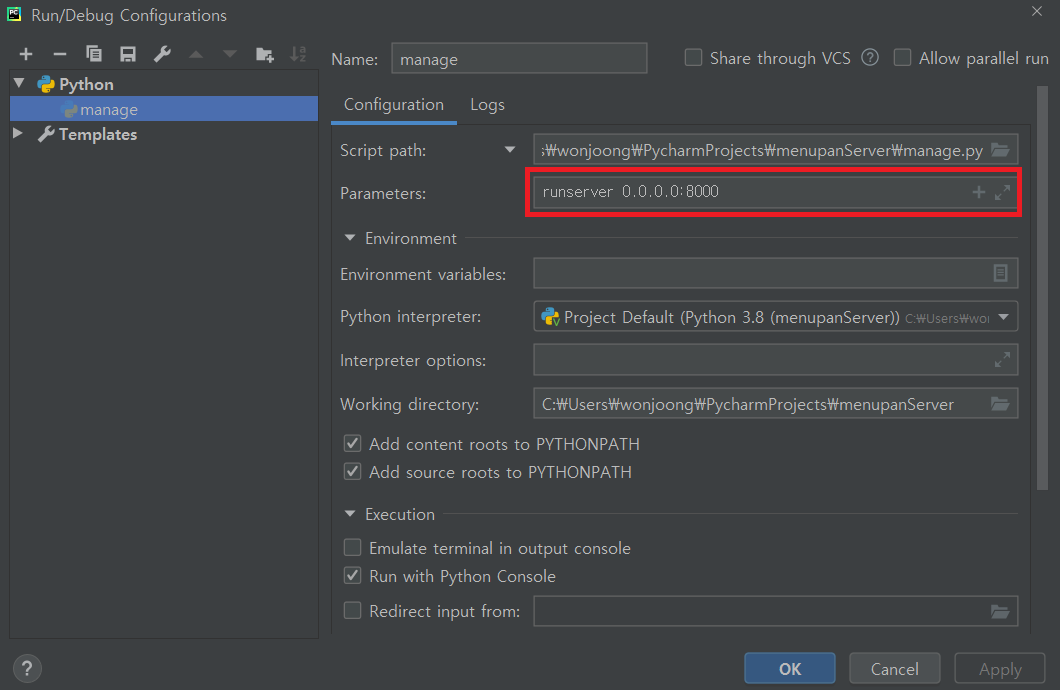Remove selected configuration with minus icon

click(x=59, y=54)
